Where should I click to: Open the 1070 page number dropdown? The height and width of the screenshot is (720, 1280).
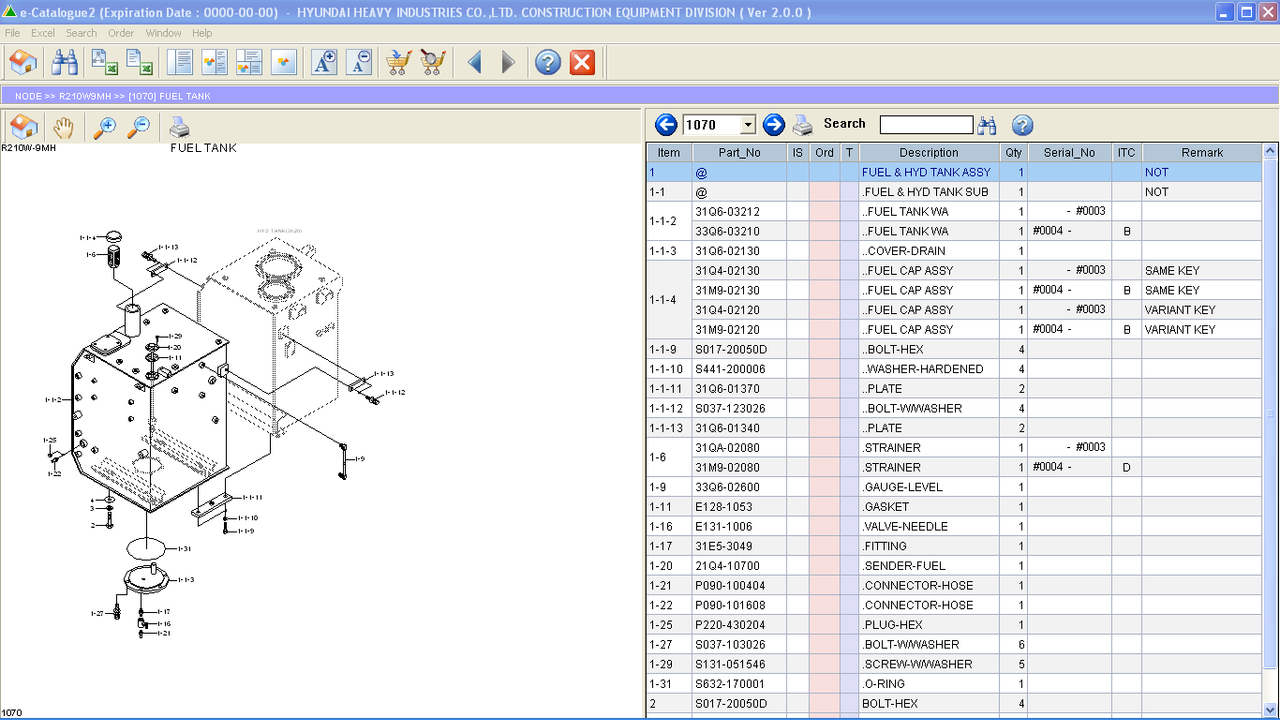coord(747,125)
